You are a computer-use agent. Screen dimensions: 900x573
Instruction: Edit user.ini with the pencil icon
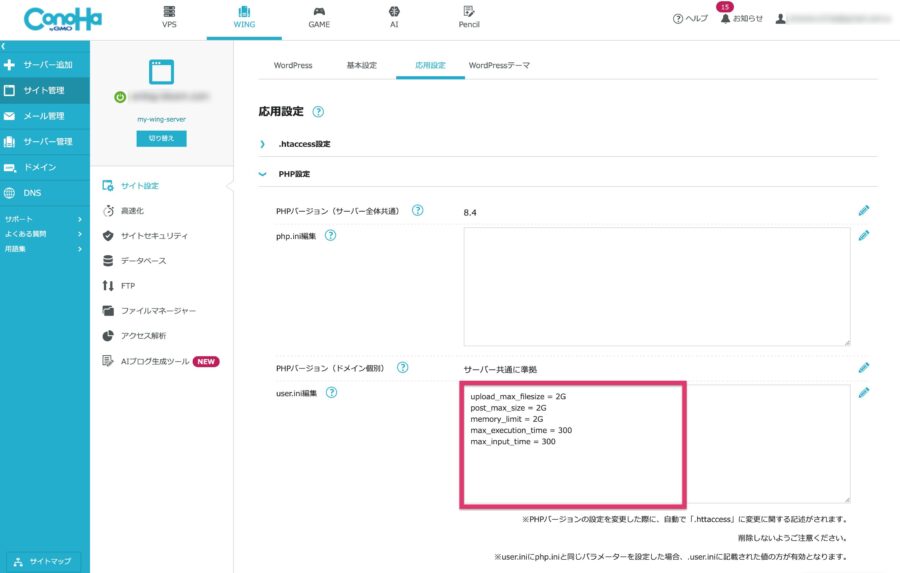[864, 393]
